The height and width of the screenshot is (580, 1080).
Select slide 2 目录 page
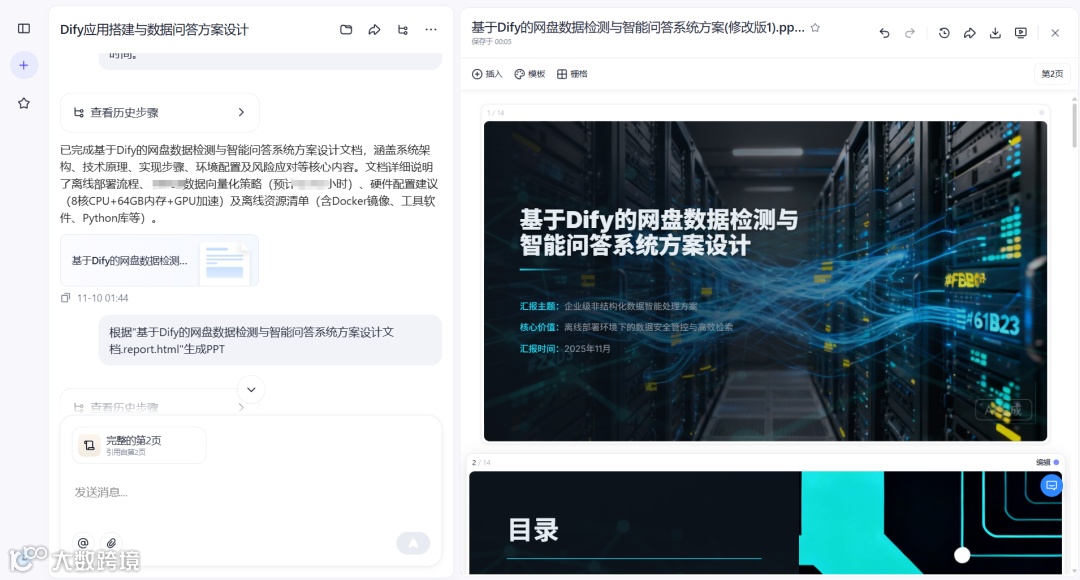[765, 522]
